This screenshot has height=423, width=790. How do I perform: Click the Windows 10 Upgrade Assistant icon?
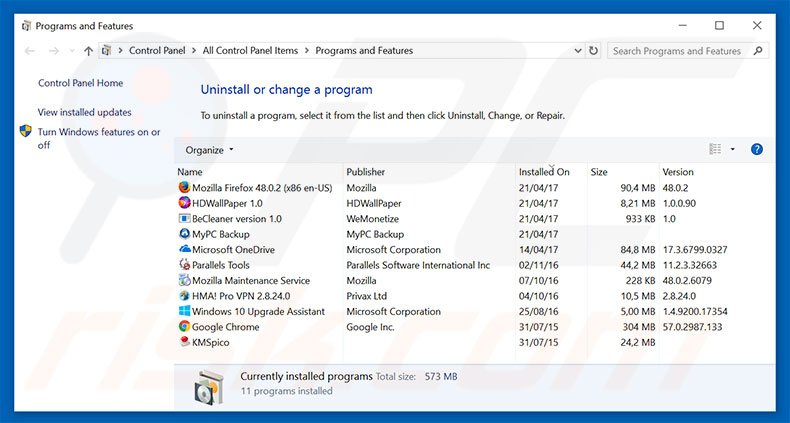[x=184, y=311]
